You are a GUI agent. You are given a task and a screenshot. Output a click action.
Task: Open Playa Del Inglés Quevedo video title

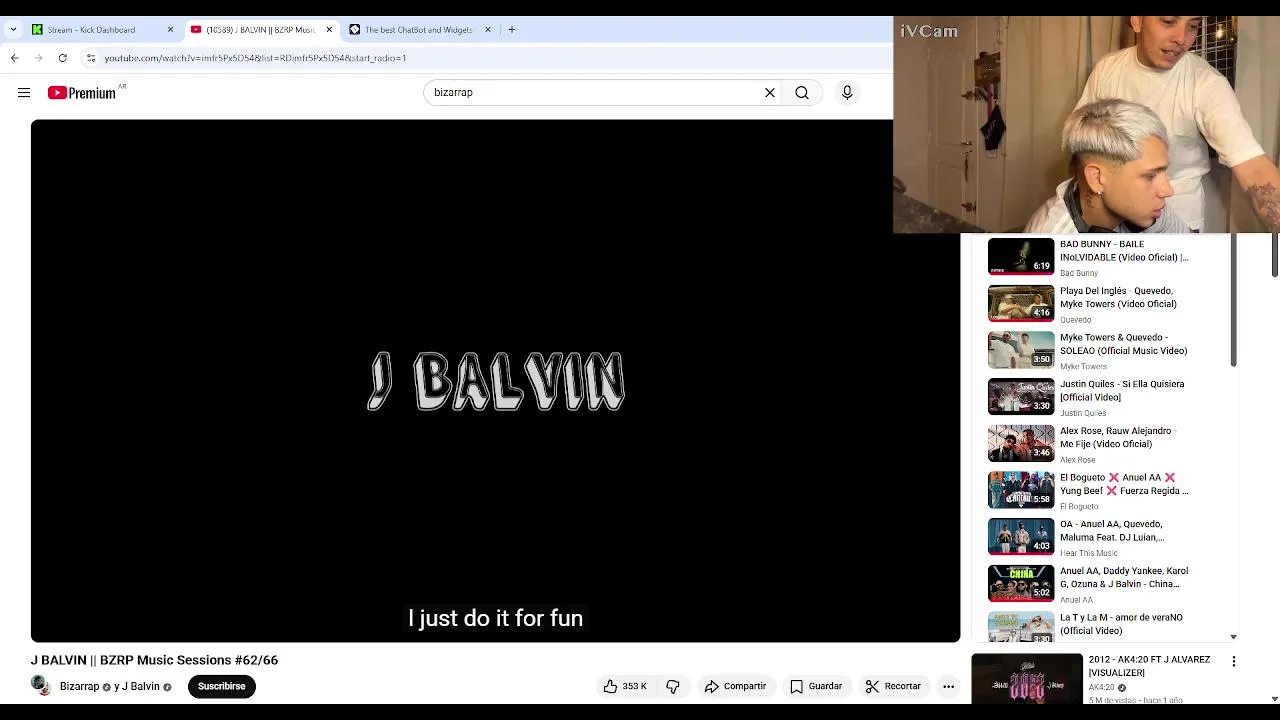(1118, 297)
